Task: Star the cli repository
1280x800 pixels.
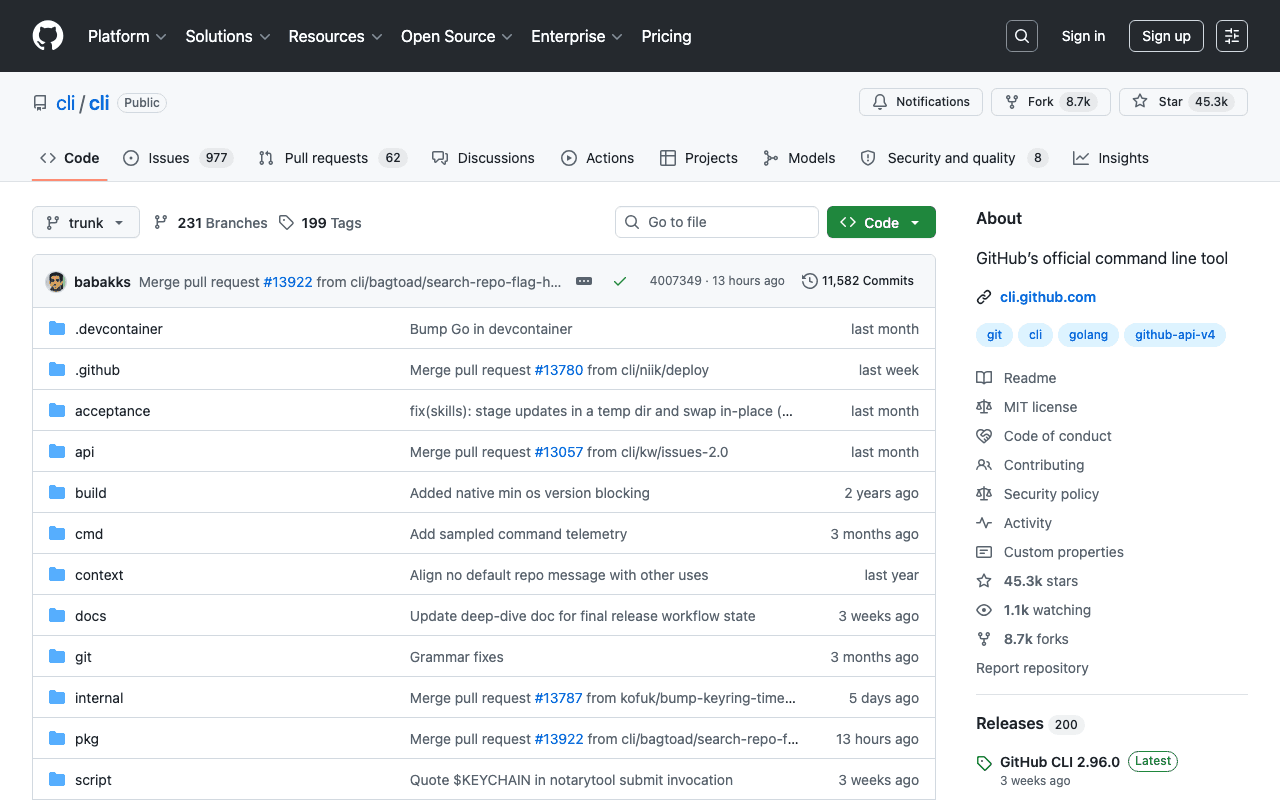Action: tap(1183, 102)
